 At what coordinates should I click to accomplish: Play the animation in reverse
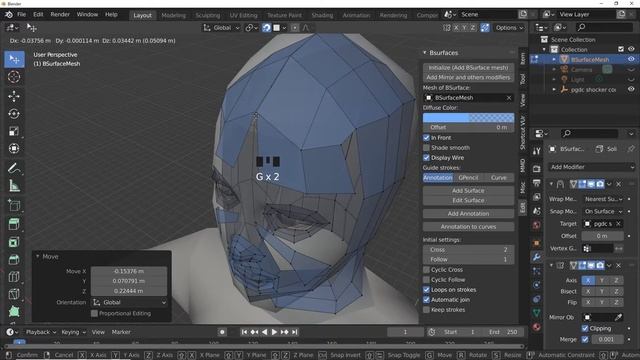[264, 332]
